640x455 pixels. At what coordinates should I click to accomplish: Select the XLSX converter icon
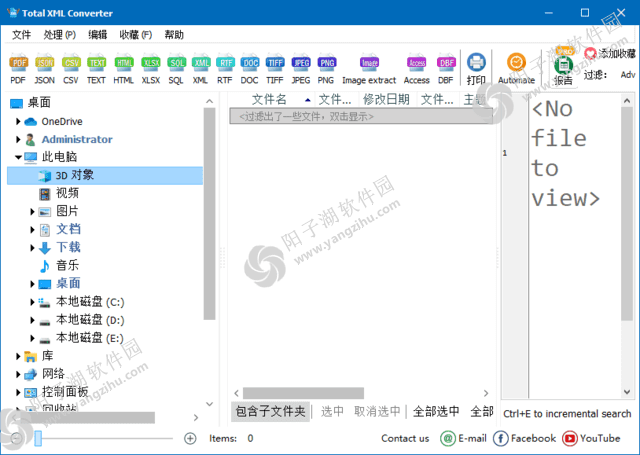(151, 69)
